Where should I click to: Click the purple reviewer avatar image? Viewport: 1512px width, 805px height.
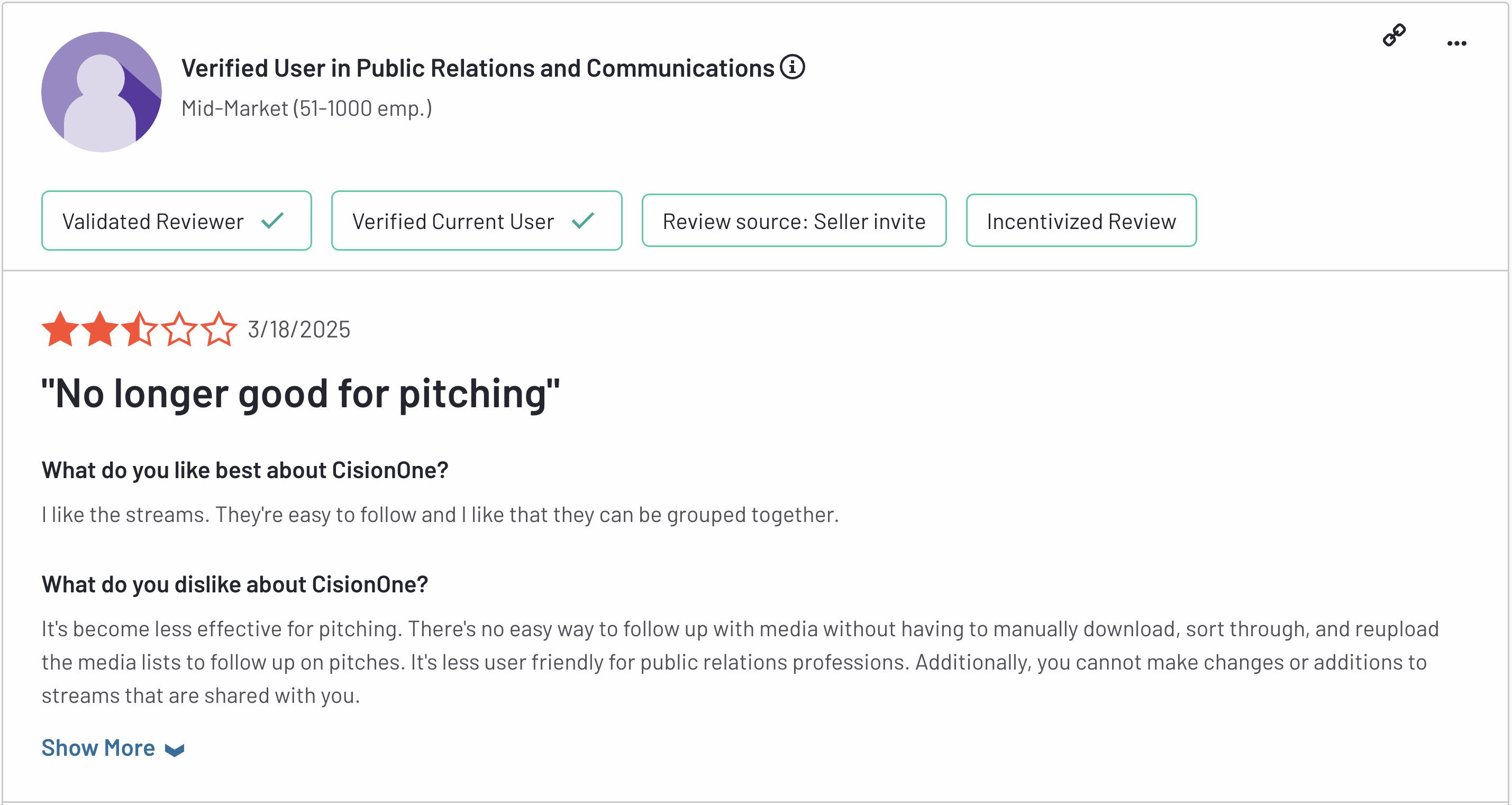point(102,92)
